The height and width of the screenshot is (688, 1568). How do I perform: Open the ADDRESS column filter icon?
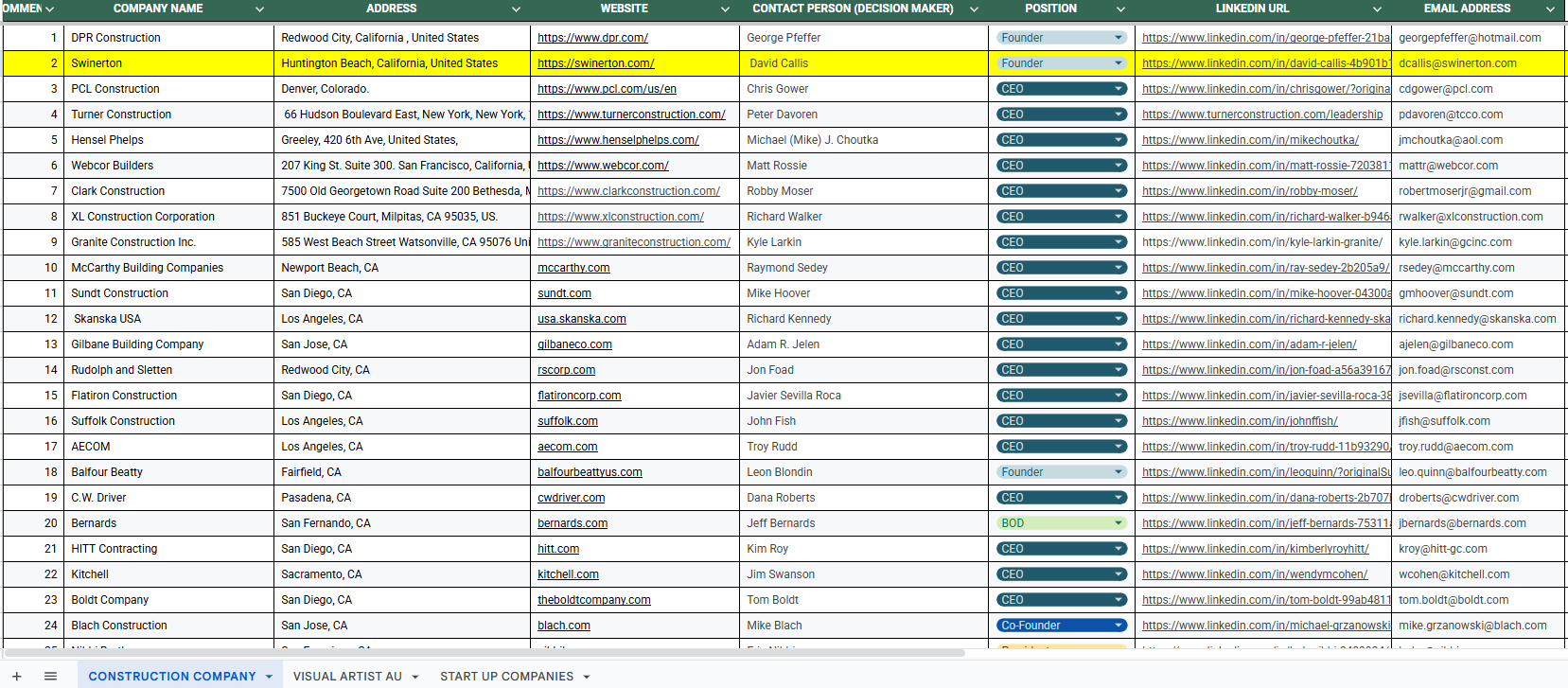coord(516,9)
